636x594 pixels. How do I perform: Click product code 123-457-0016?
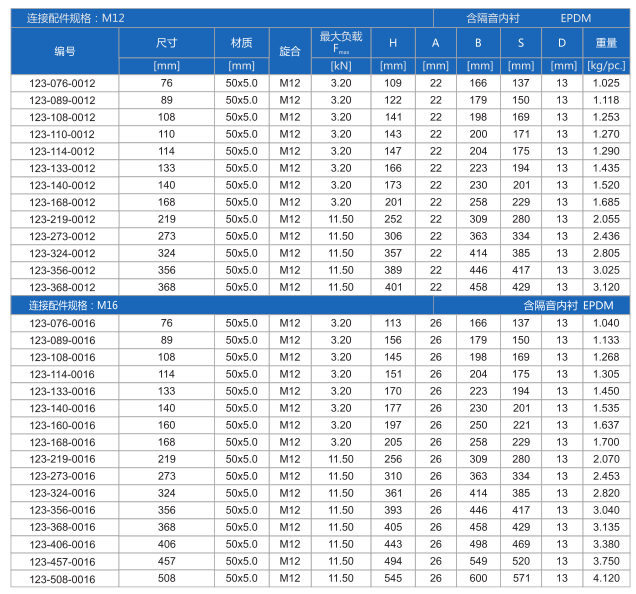point(62,562)
